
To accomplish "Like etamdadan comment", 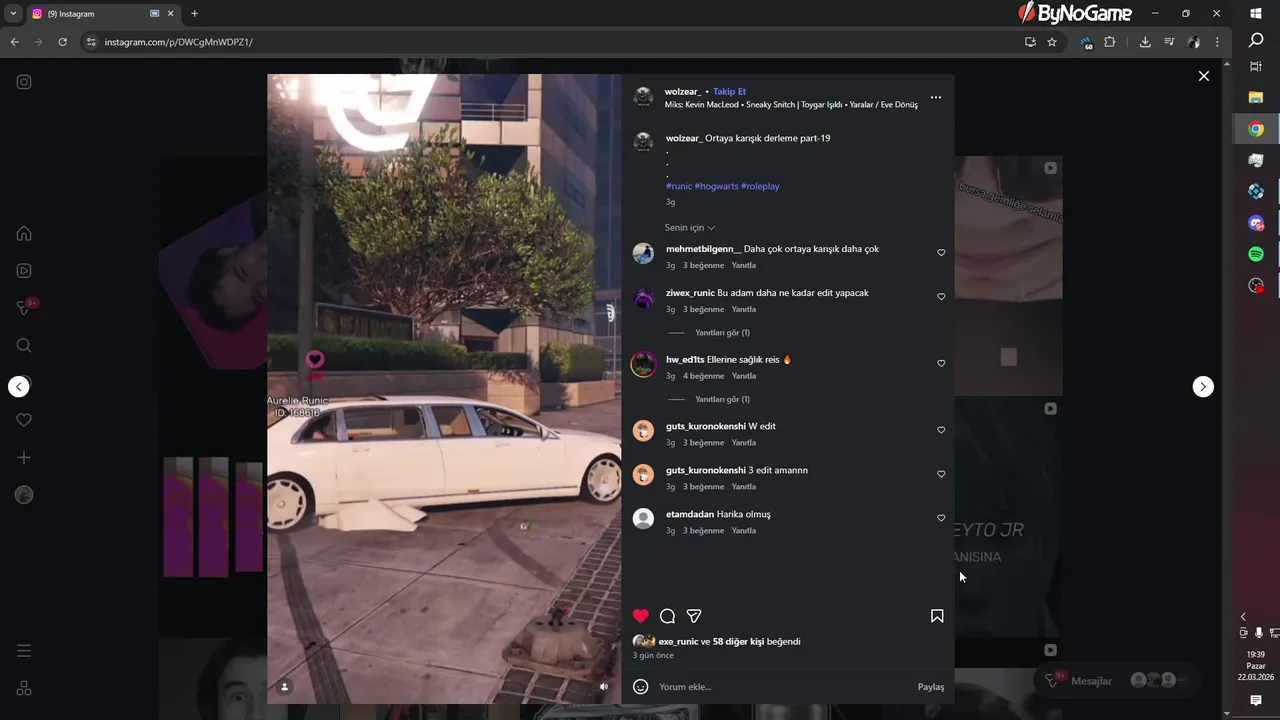I will tap(941, 518).
